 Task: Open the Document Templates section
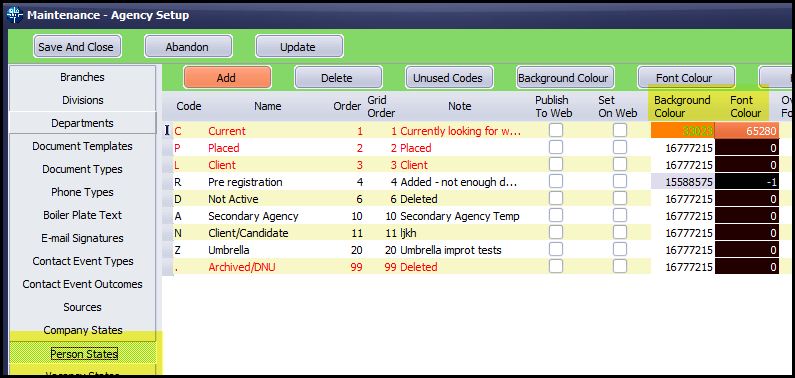coord(82,146)
